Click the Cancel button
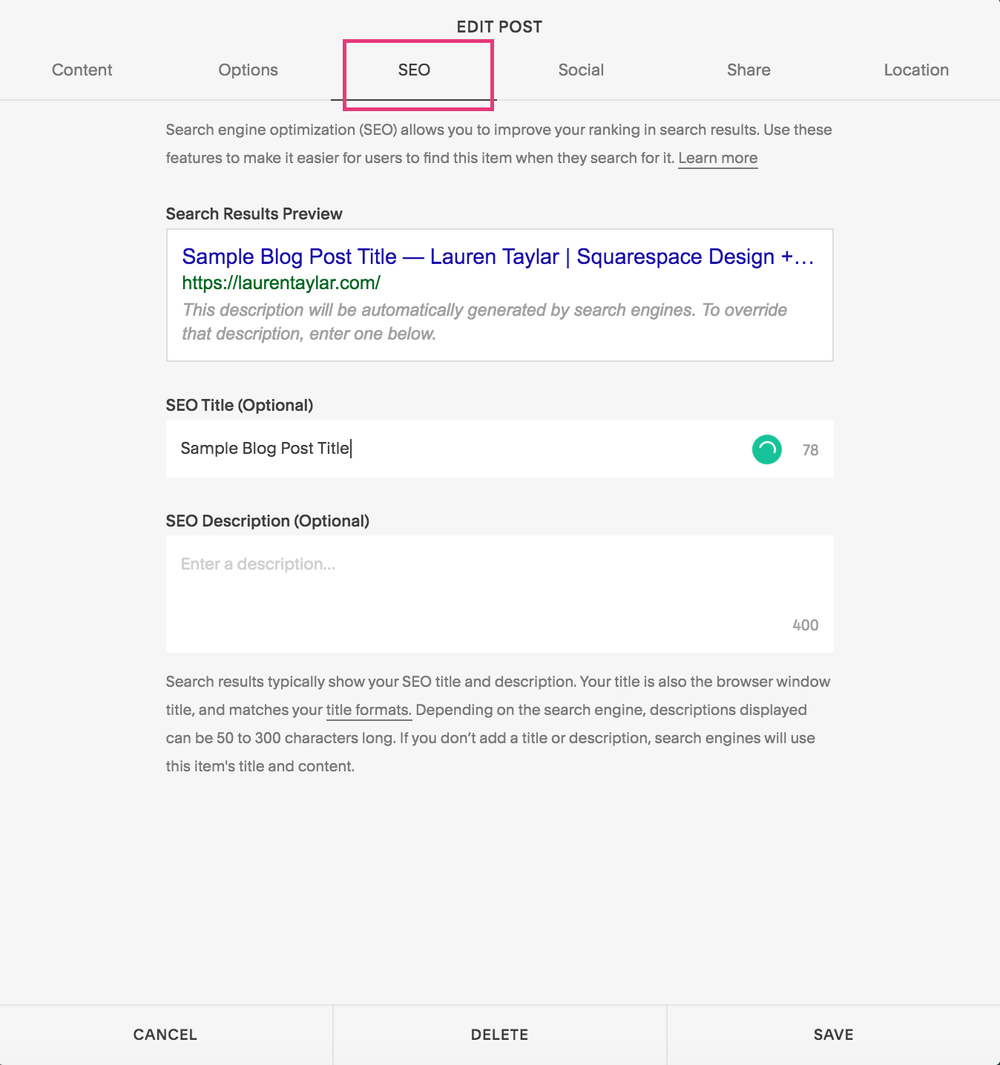1000x1065 pixels. (165, 1034)
